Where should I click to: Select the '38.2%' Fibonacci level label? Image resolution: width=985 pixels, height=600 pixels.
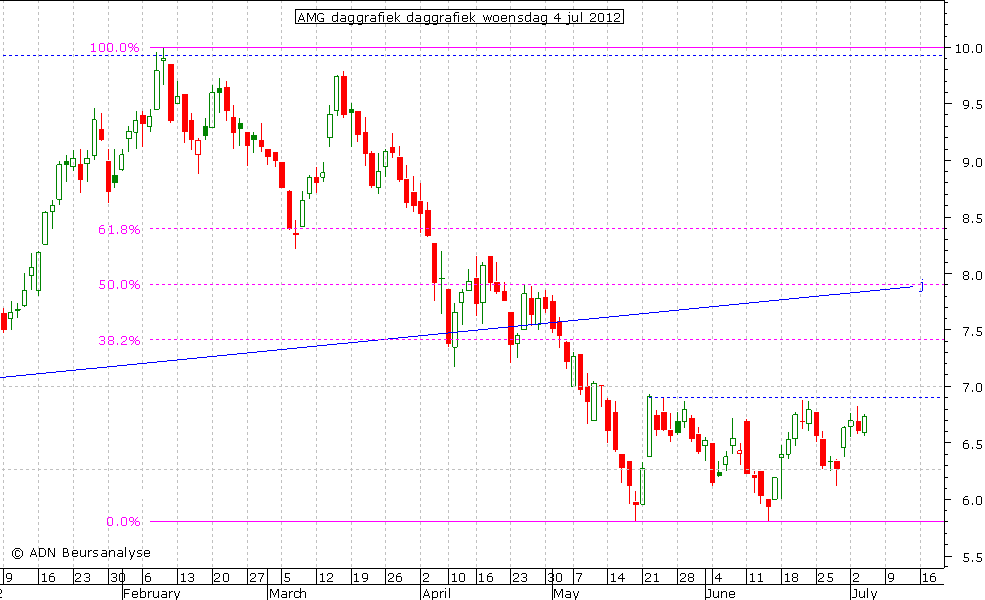(119, 341)
